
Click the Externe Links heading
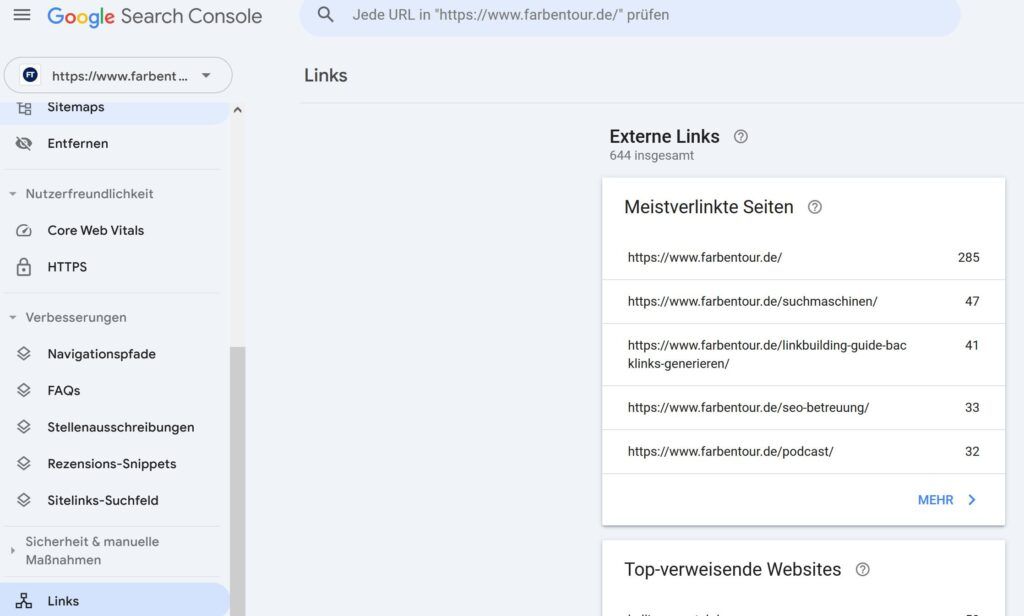pyautogui.click(x=664, y=137)
